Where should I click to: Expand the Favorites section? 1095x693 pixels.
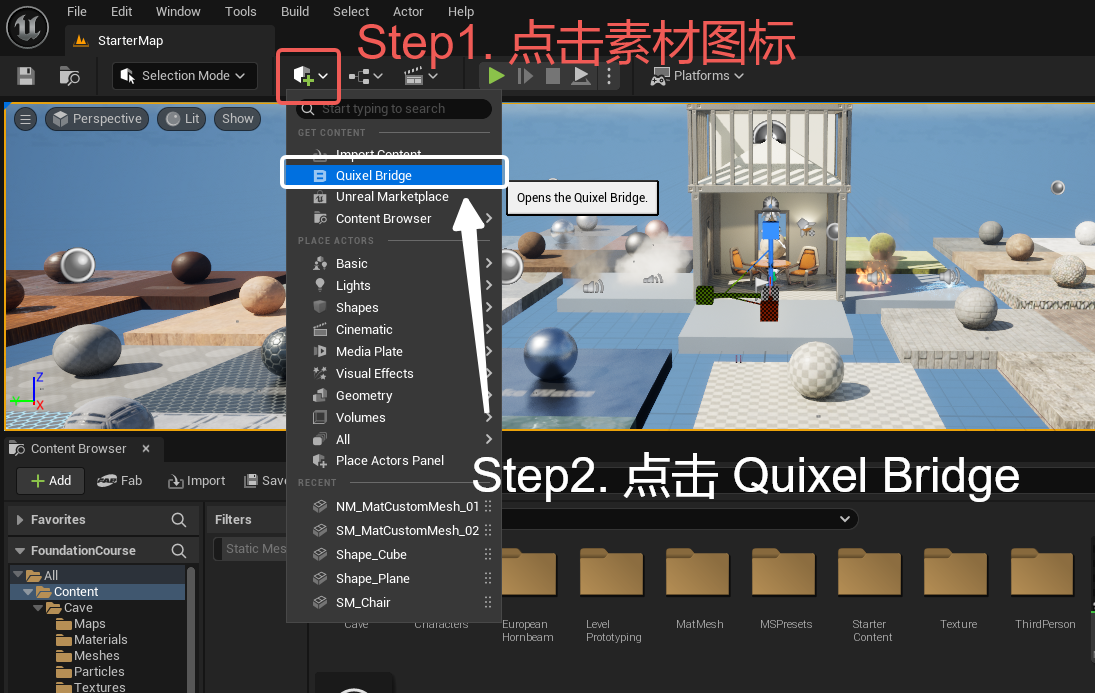(x=20, y=520)
